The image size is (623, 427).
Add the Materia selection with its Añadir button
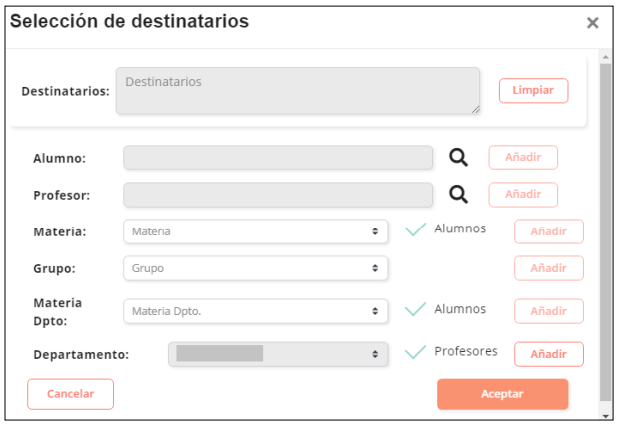(549, 231)
